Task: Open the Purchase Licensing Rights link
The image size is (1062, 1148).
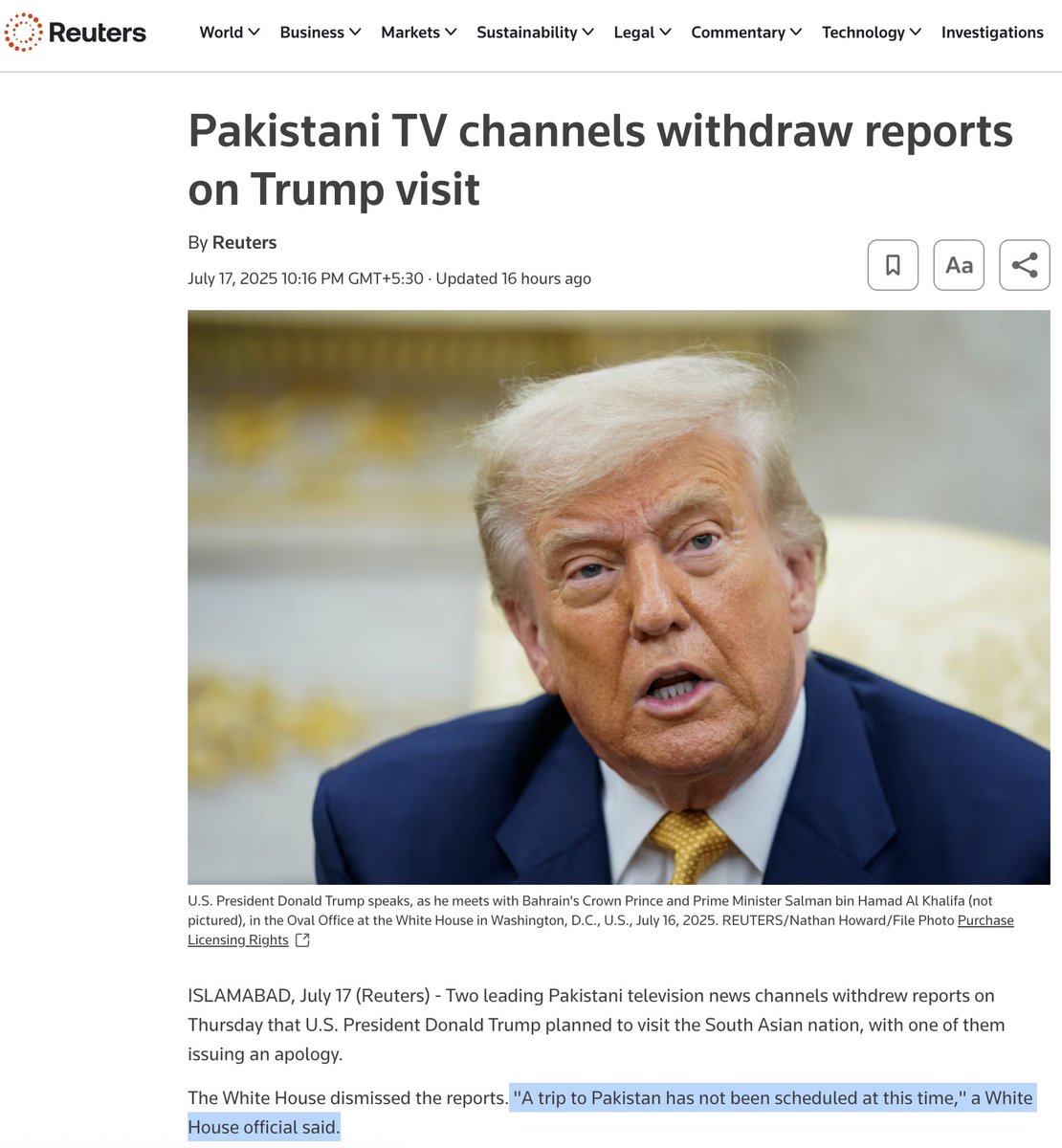Action: point(601,930)
